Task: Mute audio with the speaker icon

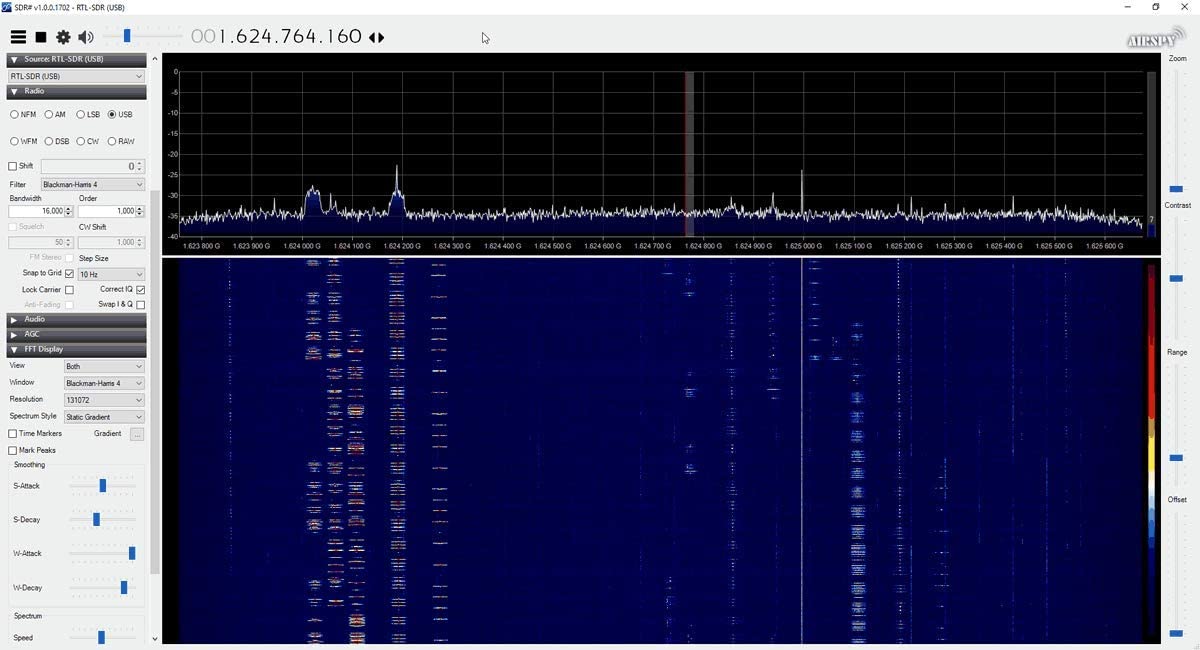Action: pos(86,37)
